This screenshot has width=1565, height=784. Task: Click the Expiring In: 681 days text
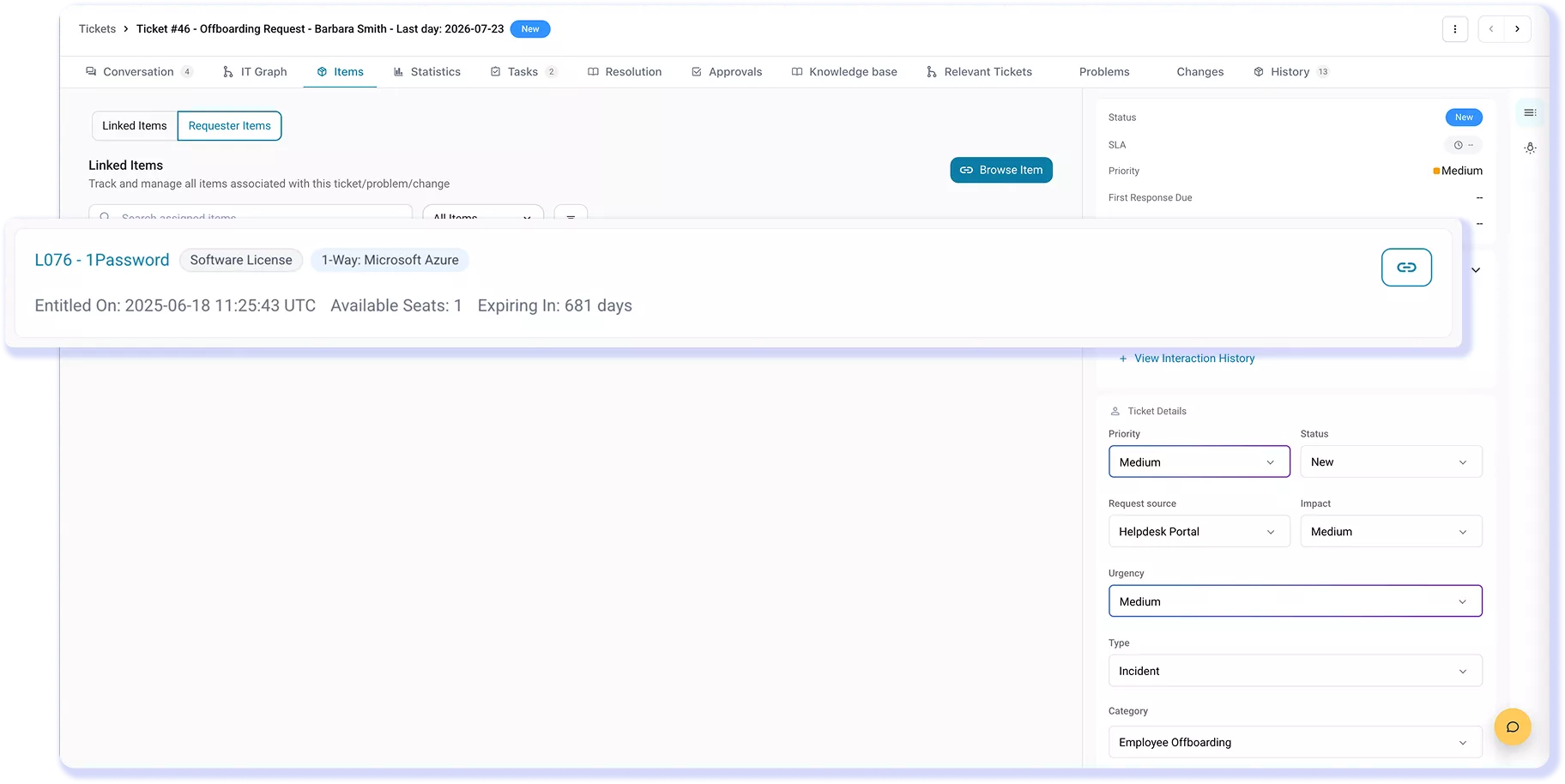click(x=555, y=305)
